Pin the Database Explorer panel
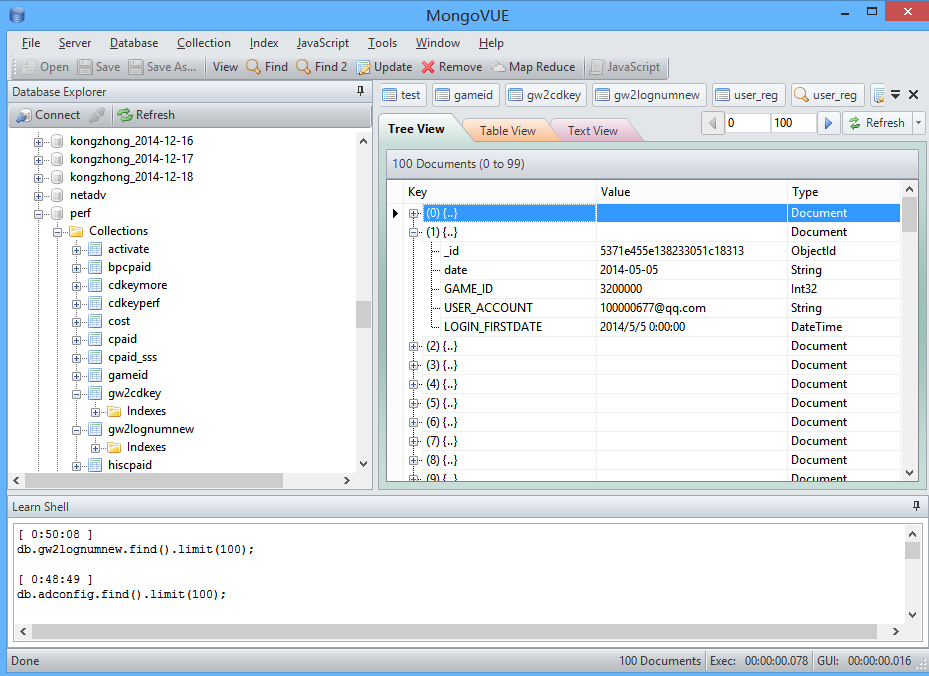Image resolution: width=929 pixels, height=676 pixels. 360,91
